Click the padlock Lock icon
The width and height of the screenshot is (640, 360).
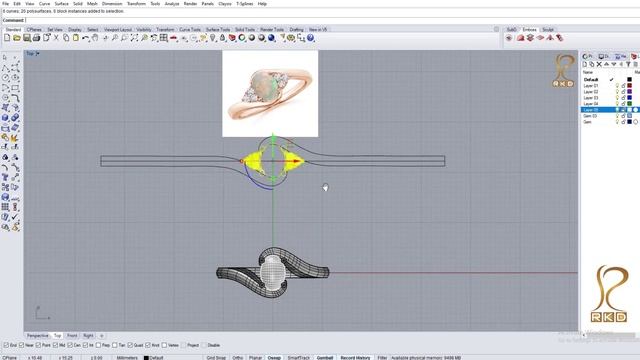(x=222, y=38)
